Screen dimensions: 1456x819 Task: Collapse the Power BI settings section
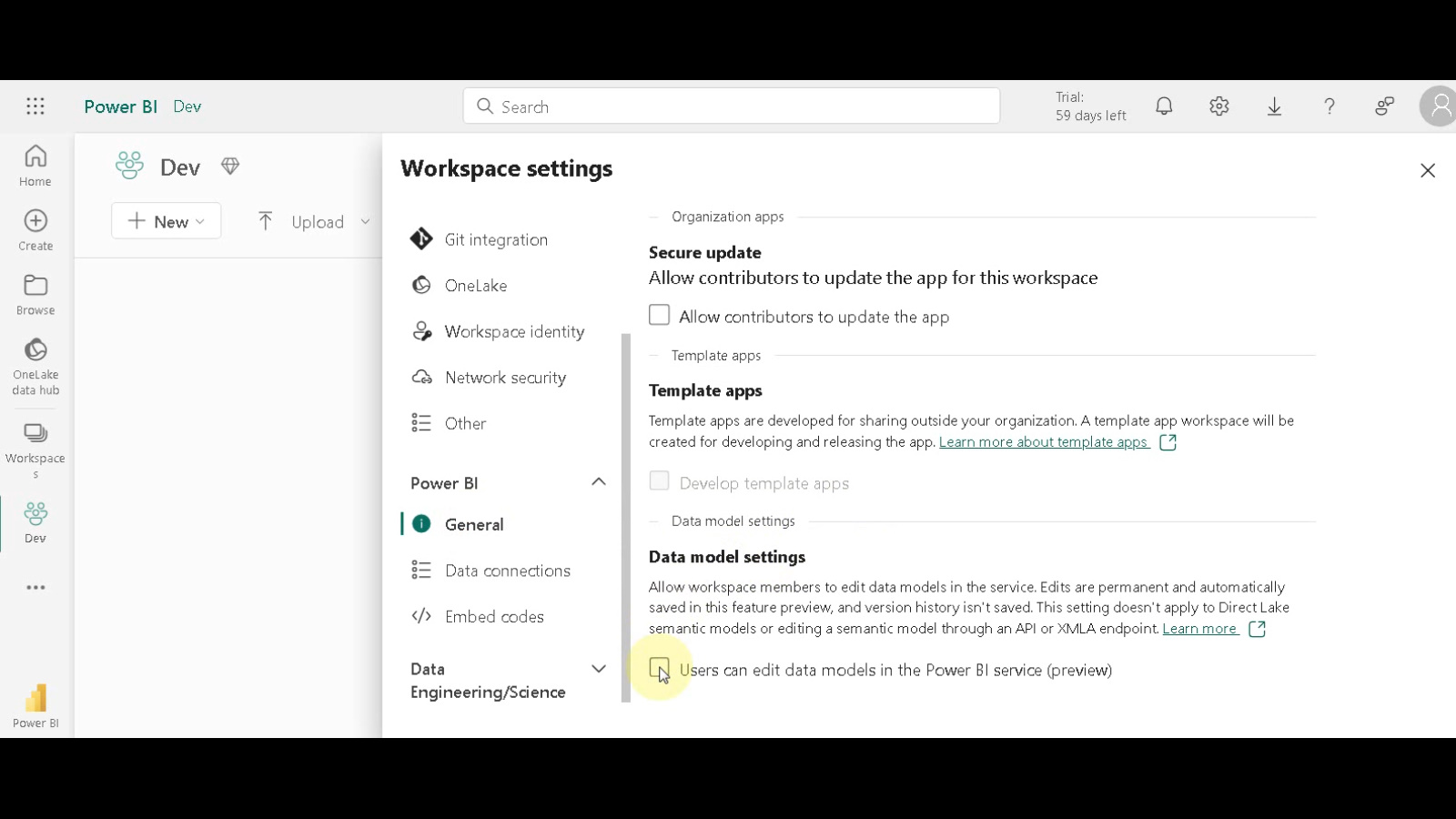click(598, 481)
